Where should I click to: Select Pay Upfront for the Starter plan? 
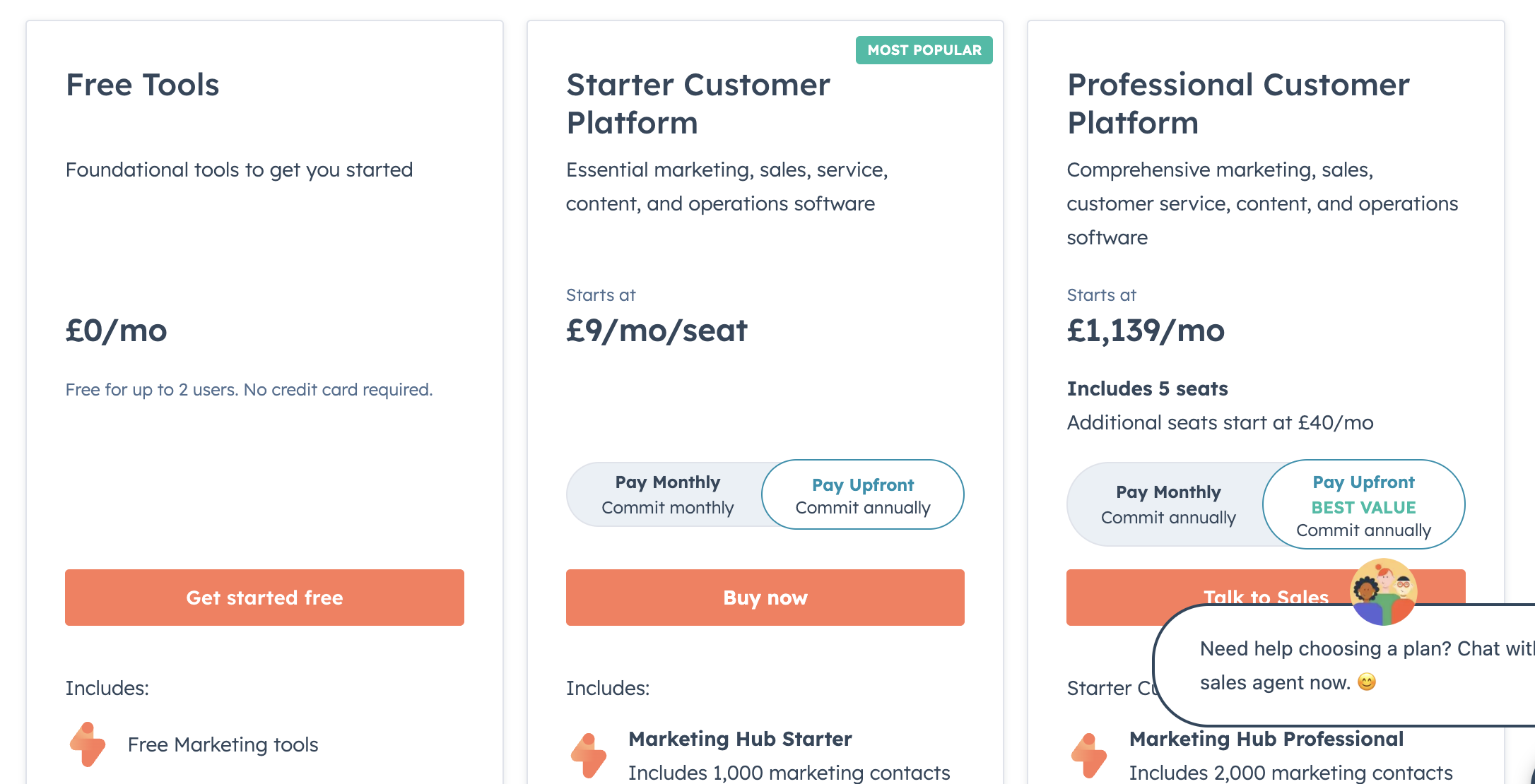[x=863, y=494]
